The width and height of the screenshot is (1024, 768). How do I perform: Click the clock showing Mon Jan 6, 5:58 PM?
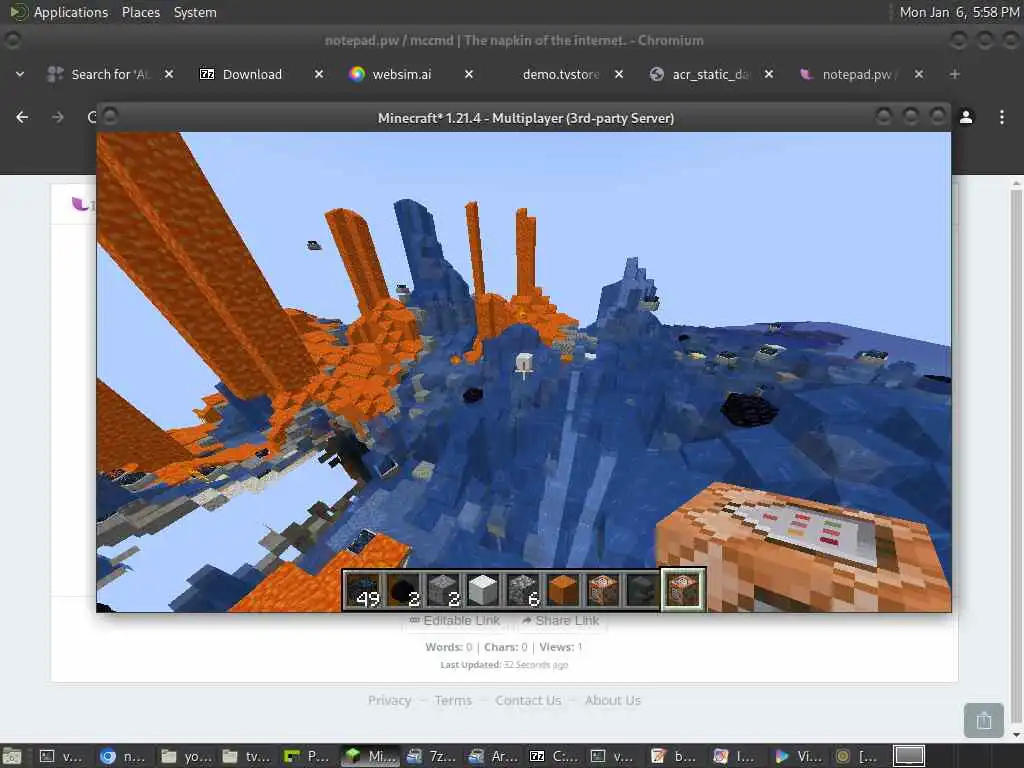pyautogui.click(x=959, y=12)
